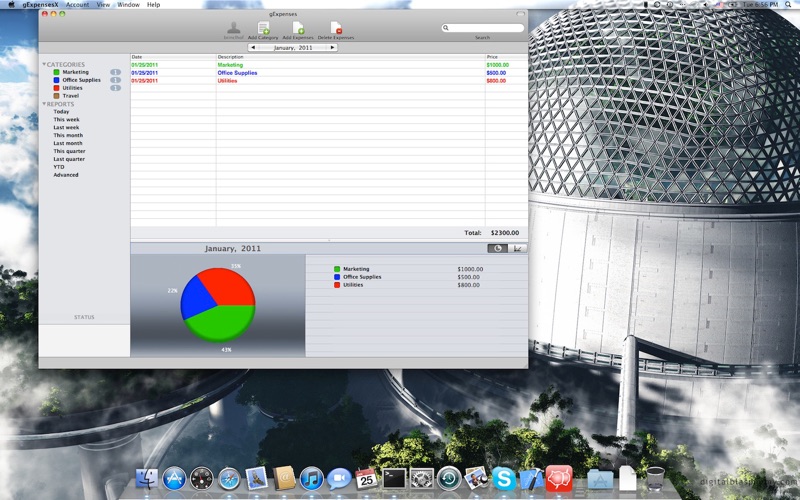Viewport: 800px width, 500px height.
Task: Open the App Store dock icon
Action: [x=174, y=479]
